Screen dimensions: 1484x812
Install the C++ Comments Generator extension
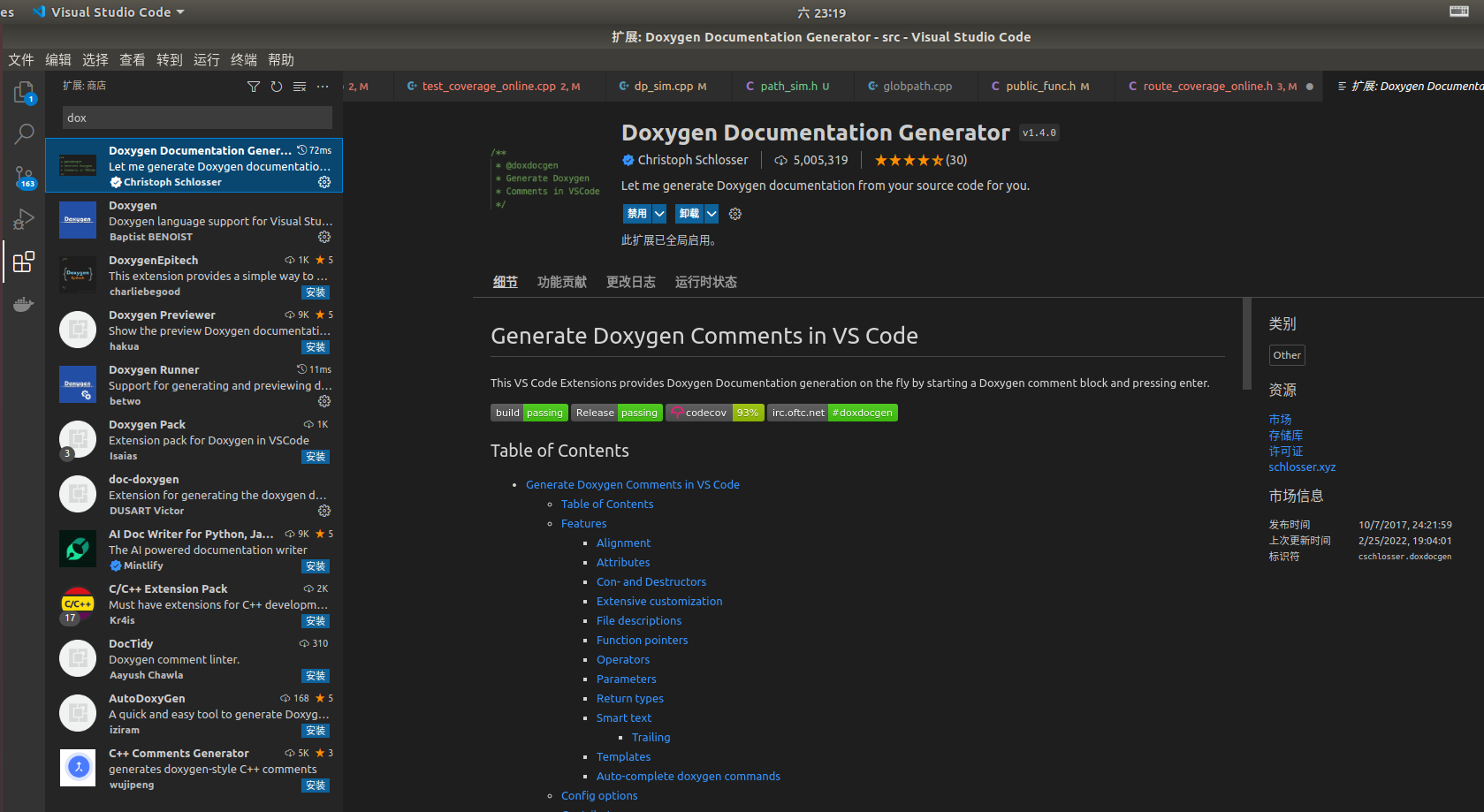[316, 785]
